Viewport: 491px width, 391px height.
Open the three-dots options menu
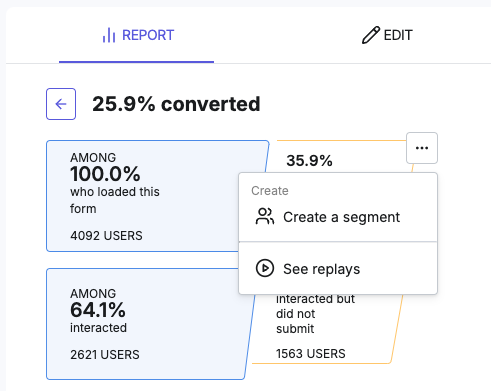422,148
